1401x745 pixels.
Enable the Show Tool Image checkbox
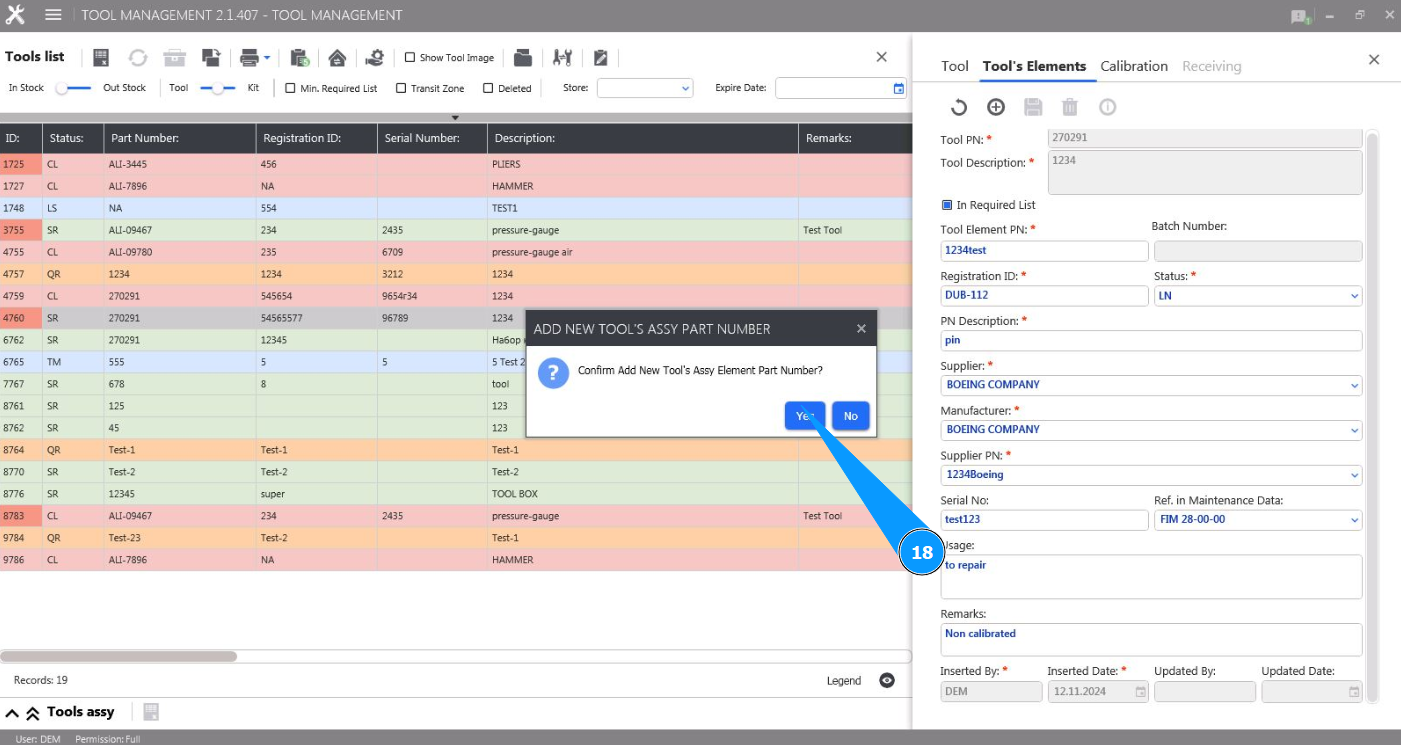click(x=410, y=58)
